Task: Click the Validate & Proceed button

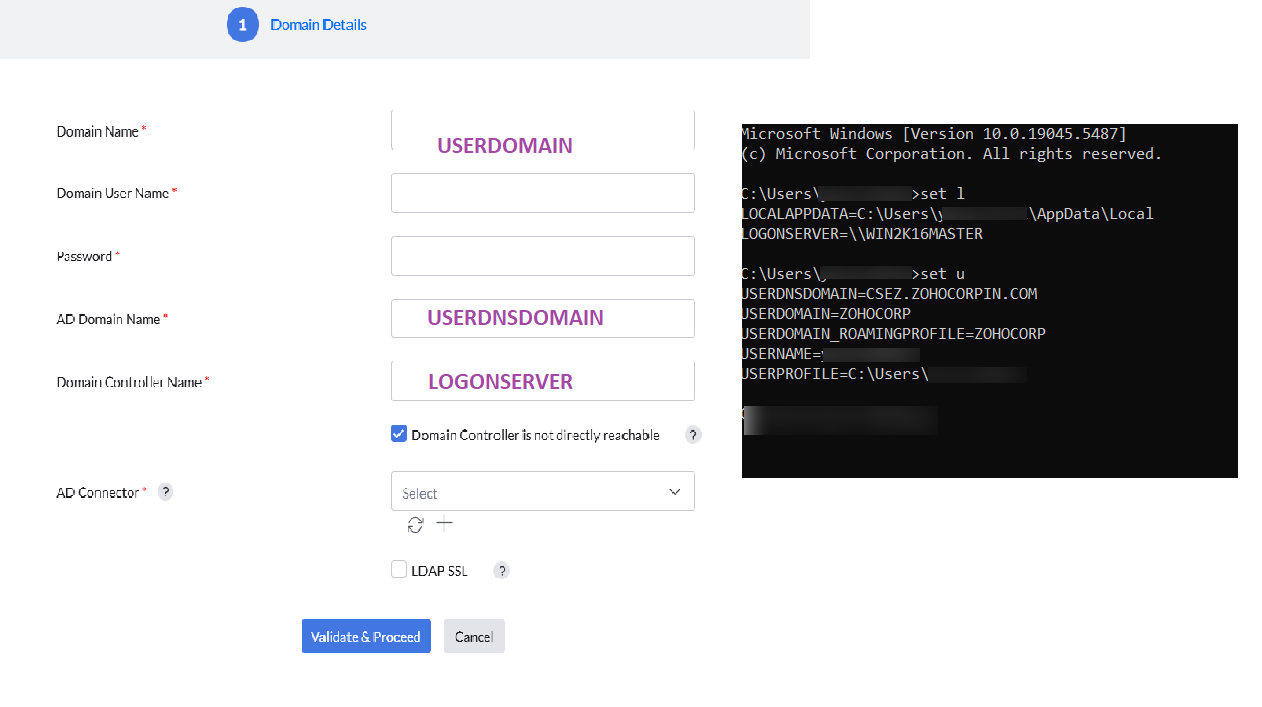Action: (x=366, y=636)
